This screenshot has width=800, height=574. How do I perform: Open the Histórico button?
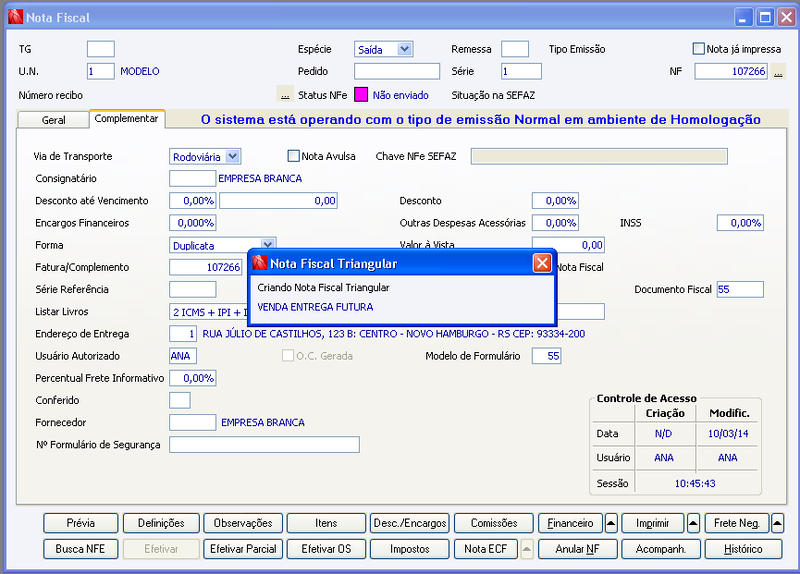coord(743,549)
